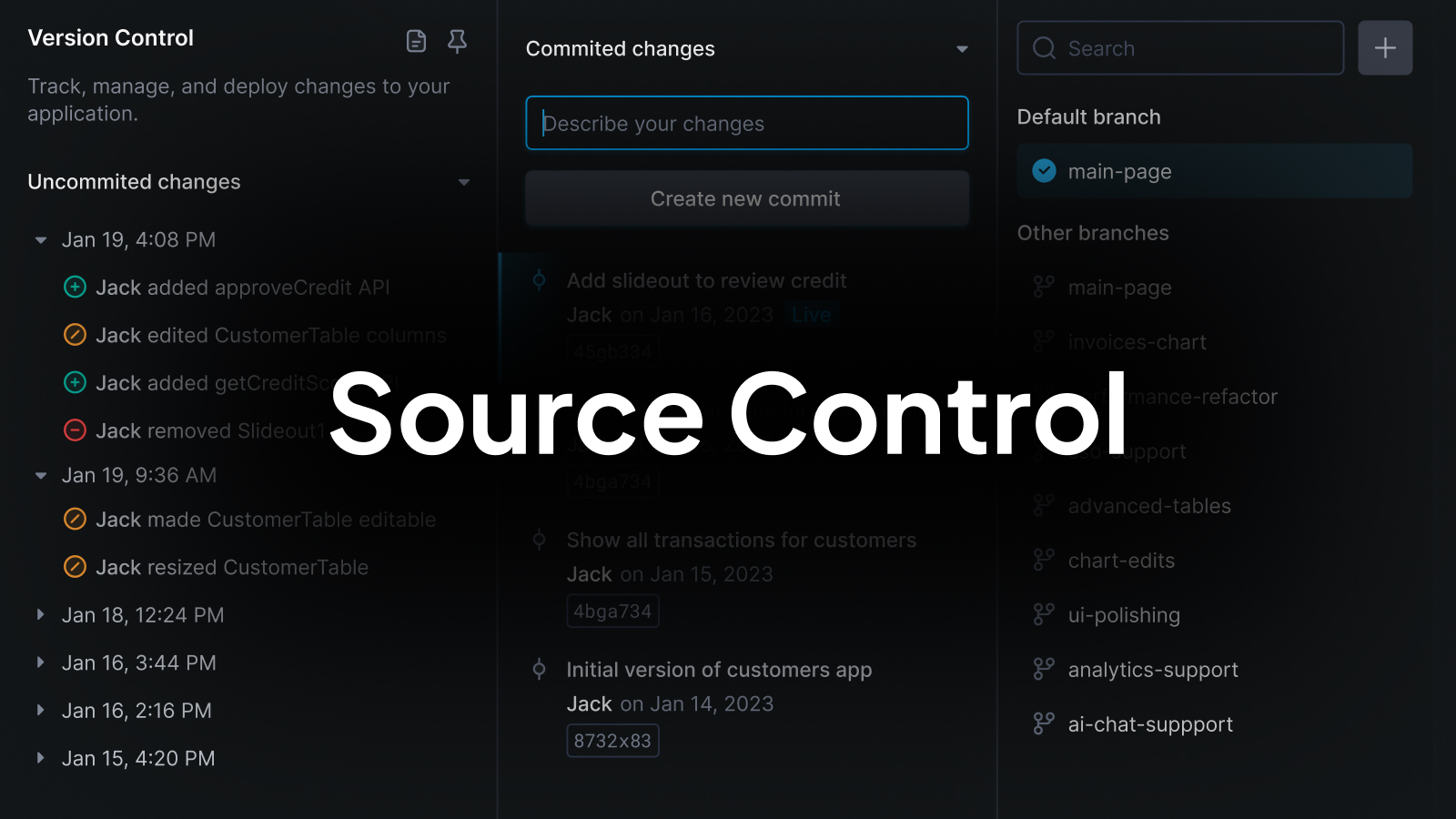The image size is (1456, 819).
Task: Open the changelog document icon beside the pin
Action: tap(416, 42)
